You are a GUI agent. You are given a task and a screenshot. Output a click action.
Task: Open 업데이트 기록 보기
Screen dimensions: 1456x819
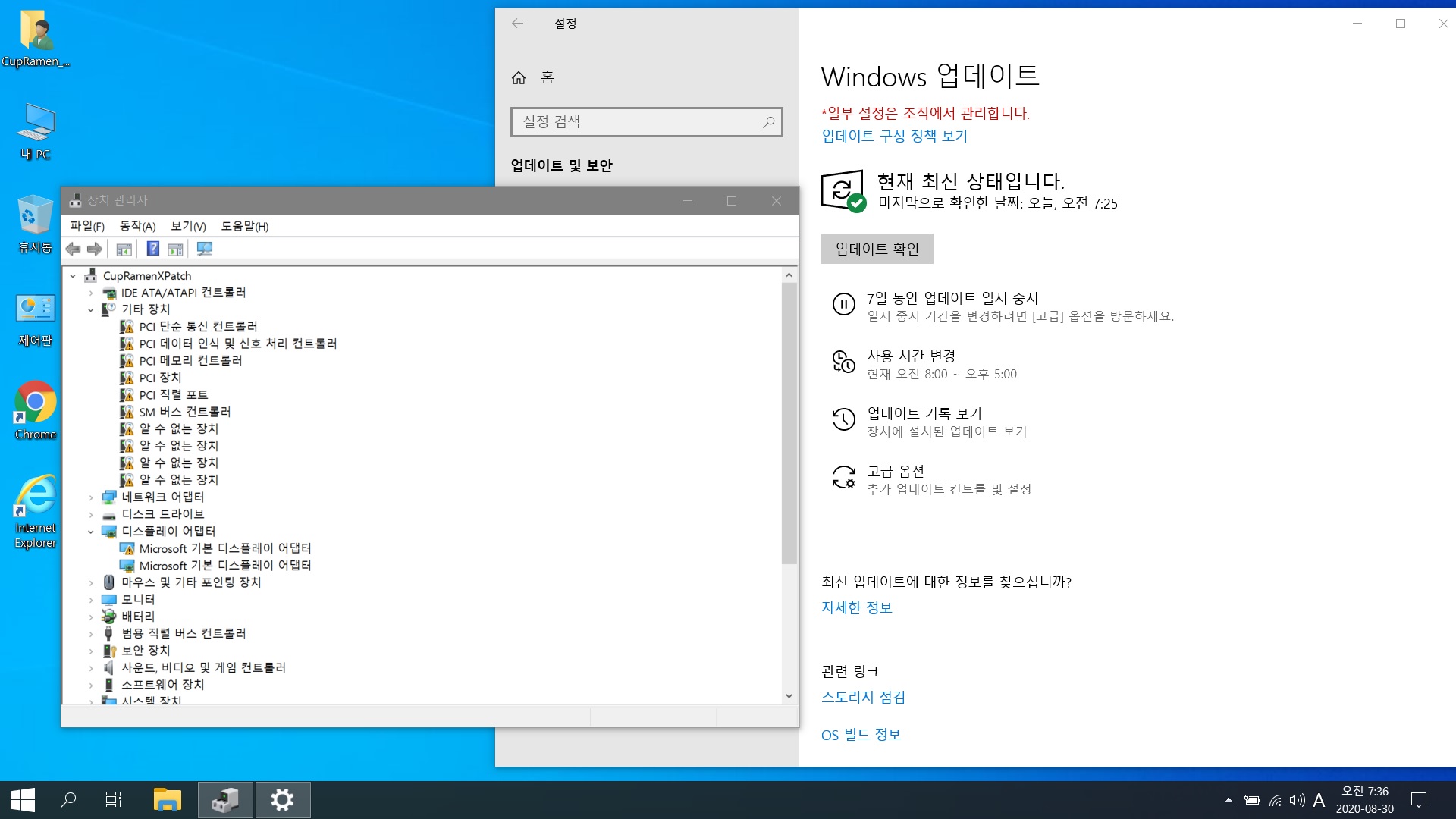[x=924, y=413]
